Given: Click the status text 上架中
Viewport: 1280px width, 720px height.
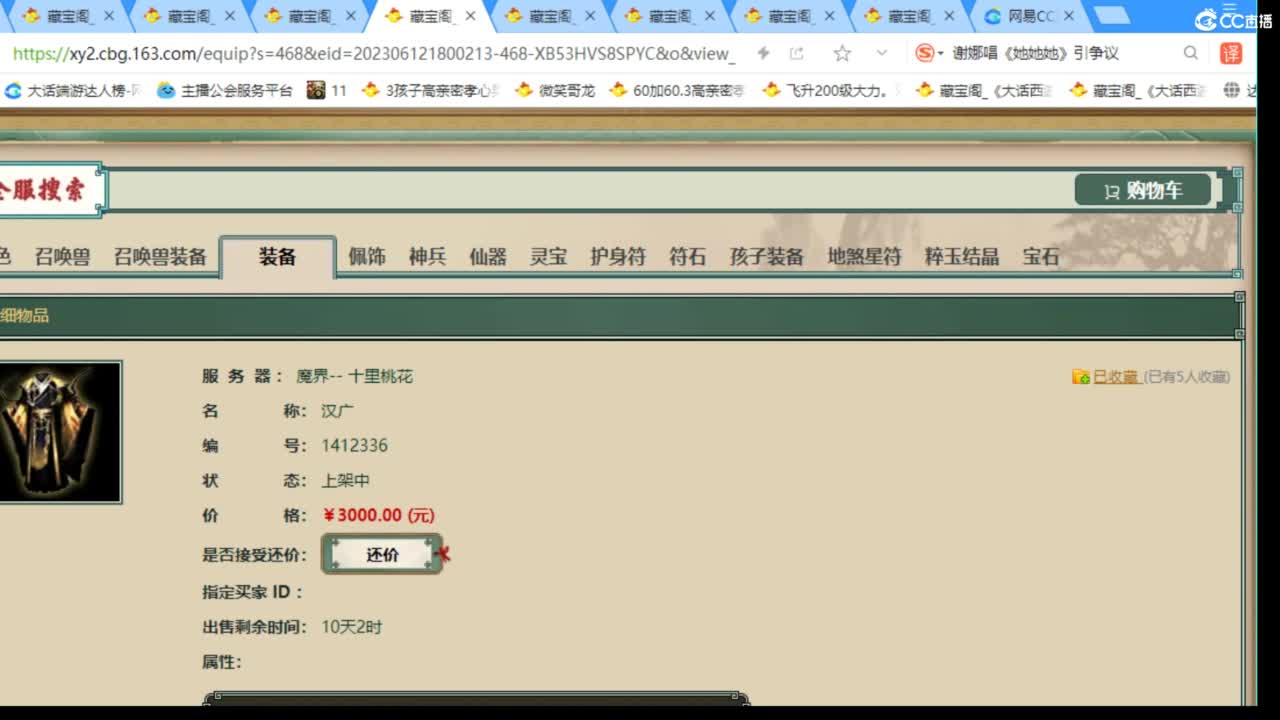Looking at the screenshot, I should tap(345, 480).
